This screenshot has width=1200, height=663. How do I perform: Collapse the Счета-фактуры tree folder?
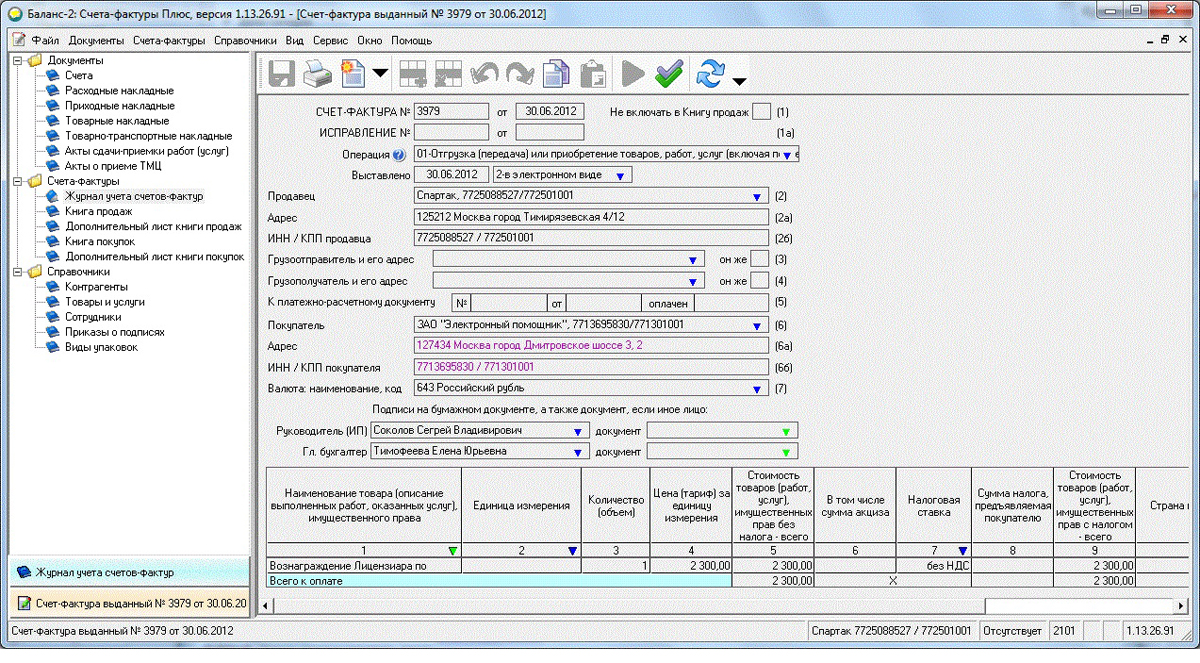click(18, 181)
